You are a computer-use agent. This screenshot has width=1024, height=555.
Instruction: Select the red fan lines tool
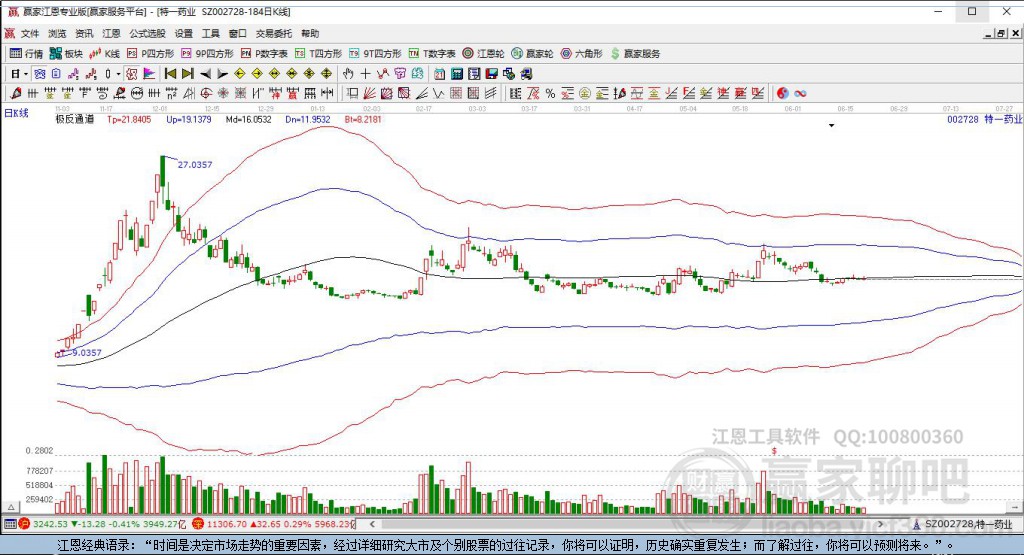[369, 93]
